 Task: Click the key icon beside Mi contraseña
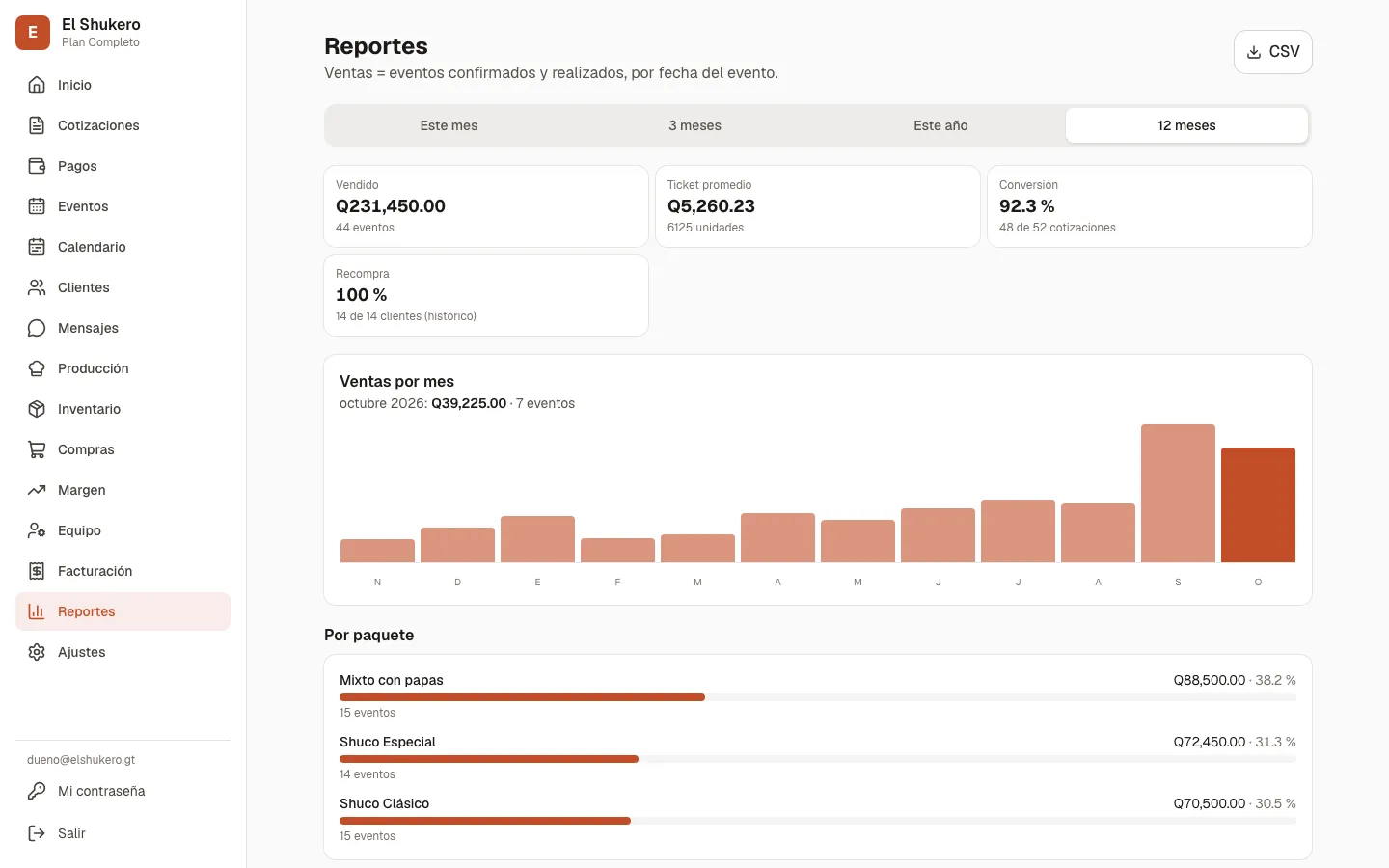(37, 791)
